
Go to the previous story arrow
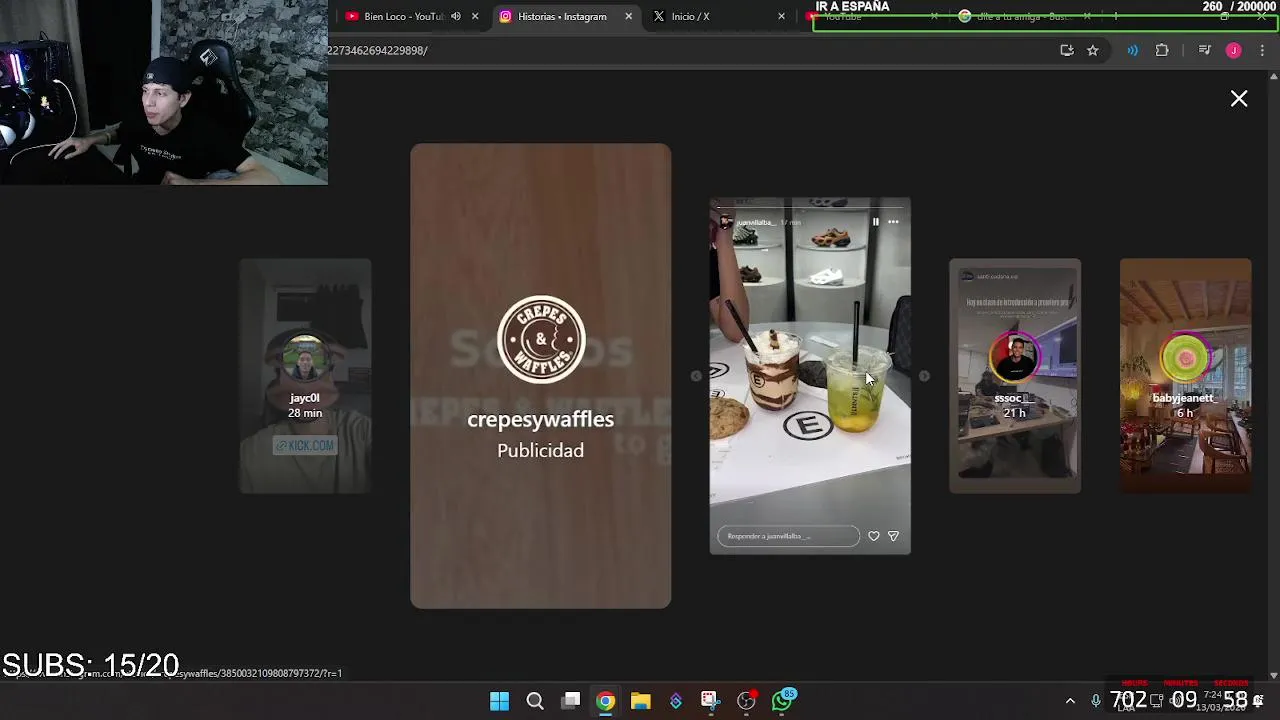pyautogui.click(x=696, y=376)
